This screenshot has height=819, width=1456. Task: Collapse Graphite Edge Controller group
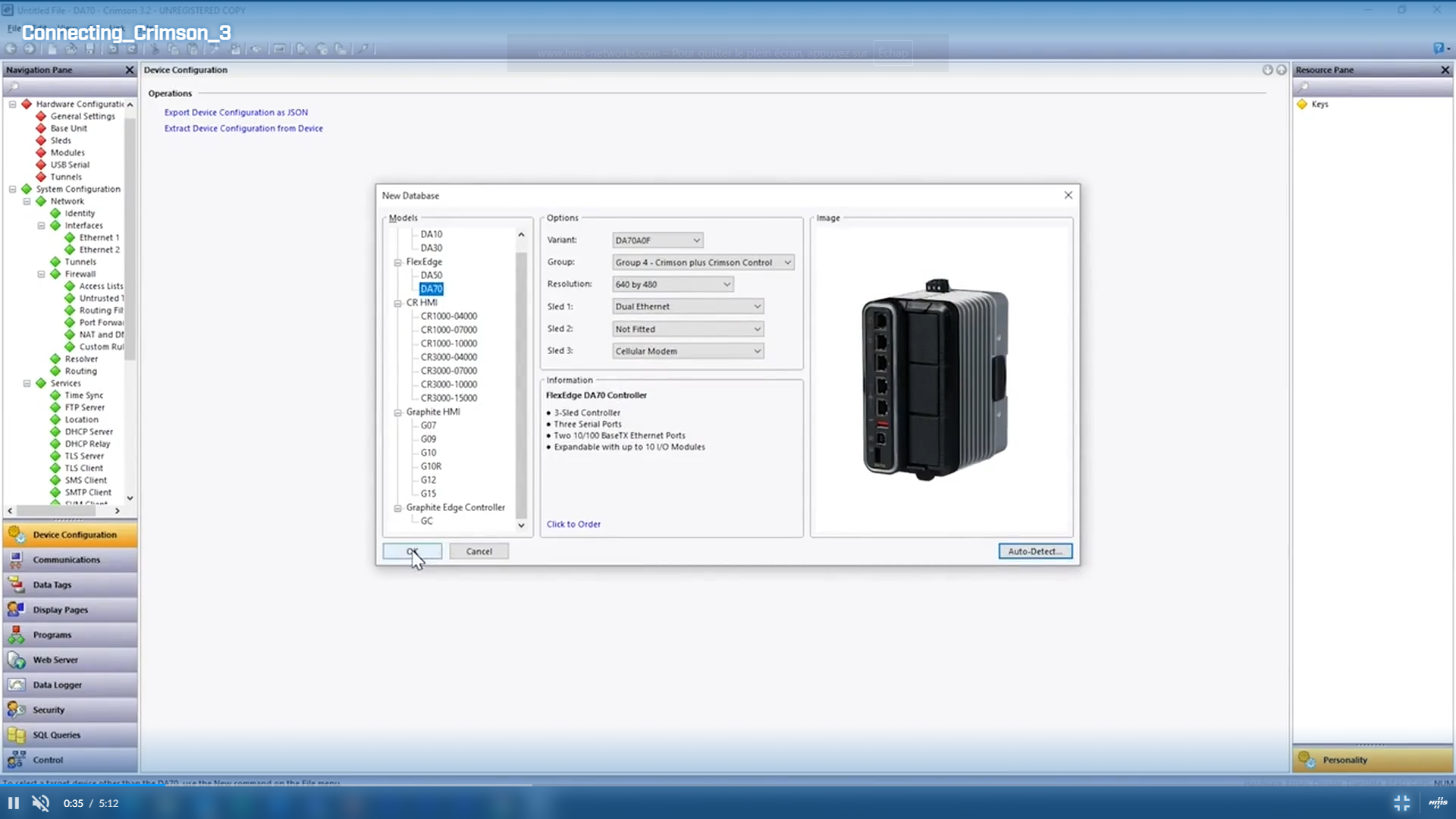[398, 508]
